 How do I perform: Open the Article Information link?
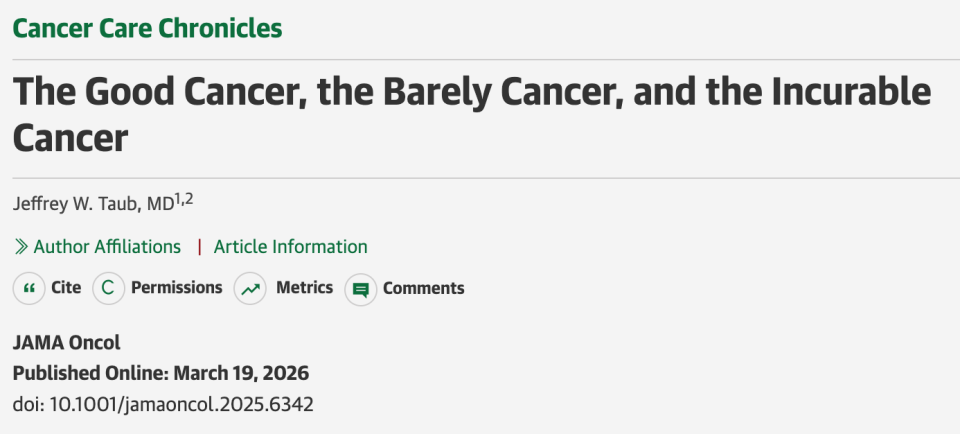click(290, 246)
